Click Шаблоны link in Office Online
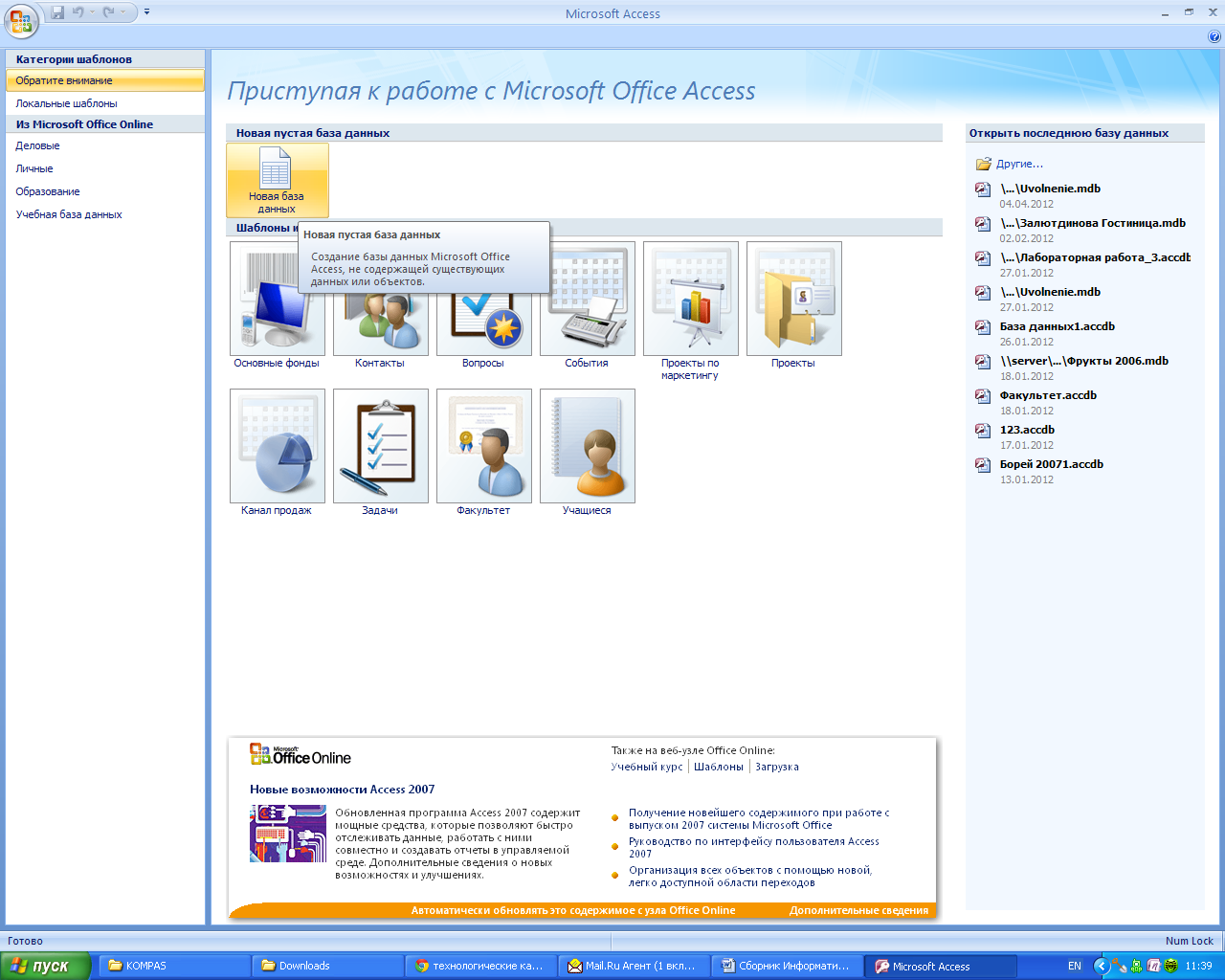 719,767
